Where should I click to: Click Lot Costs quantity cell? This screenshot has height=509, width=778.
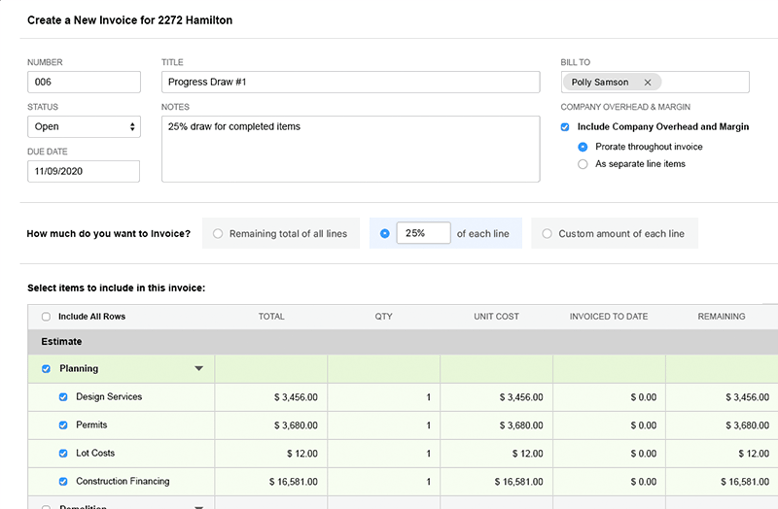(x=384, y=453)
